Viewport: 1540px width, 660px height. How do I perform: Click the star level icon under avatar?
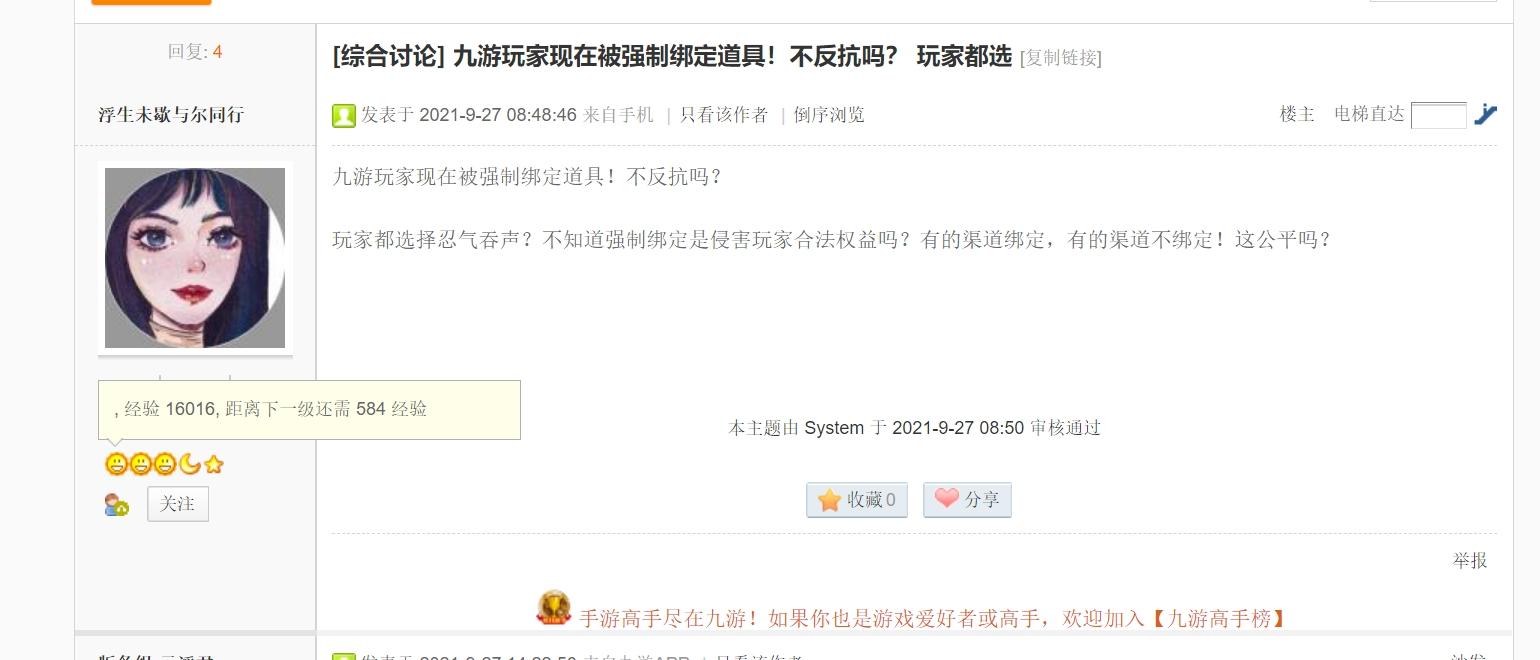coord(213,464)
